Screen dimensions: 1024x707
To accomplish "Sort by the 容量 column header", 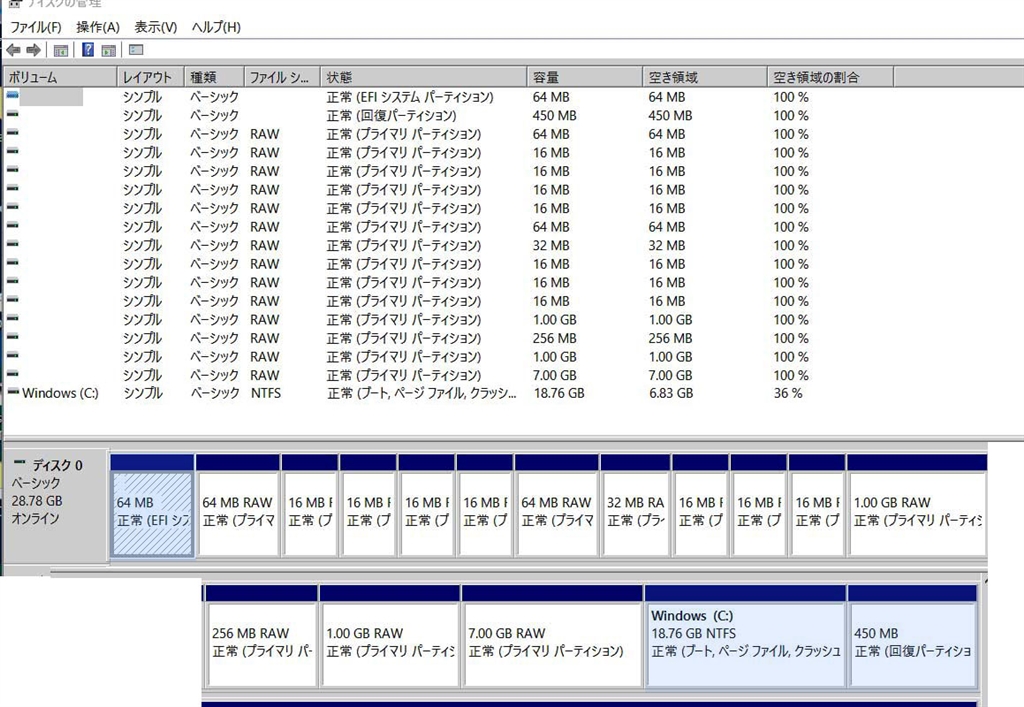I will pos(584,77).
